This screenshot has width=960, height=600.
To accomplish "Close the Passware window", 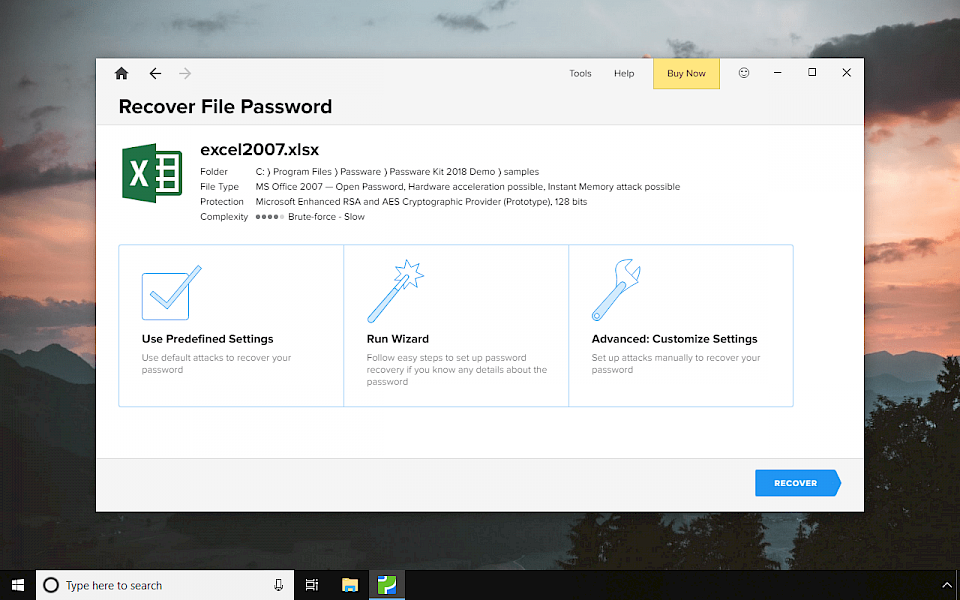I will pyautogui.click(x=846, y=72).
